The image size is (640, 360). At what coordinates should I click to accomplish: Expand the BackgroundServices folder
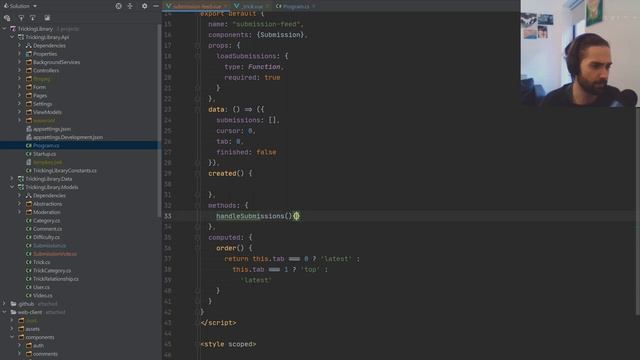click(x=19, y=62)
